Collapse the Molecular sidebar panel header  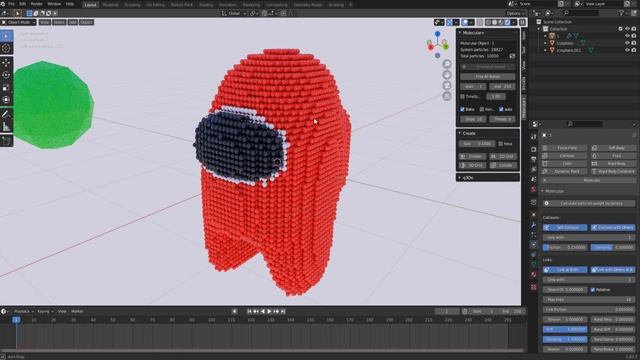click(487, 32)
